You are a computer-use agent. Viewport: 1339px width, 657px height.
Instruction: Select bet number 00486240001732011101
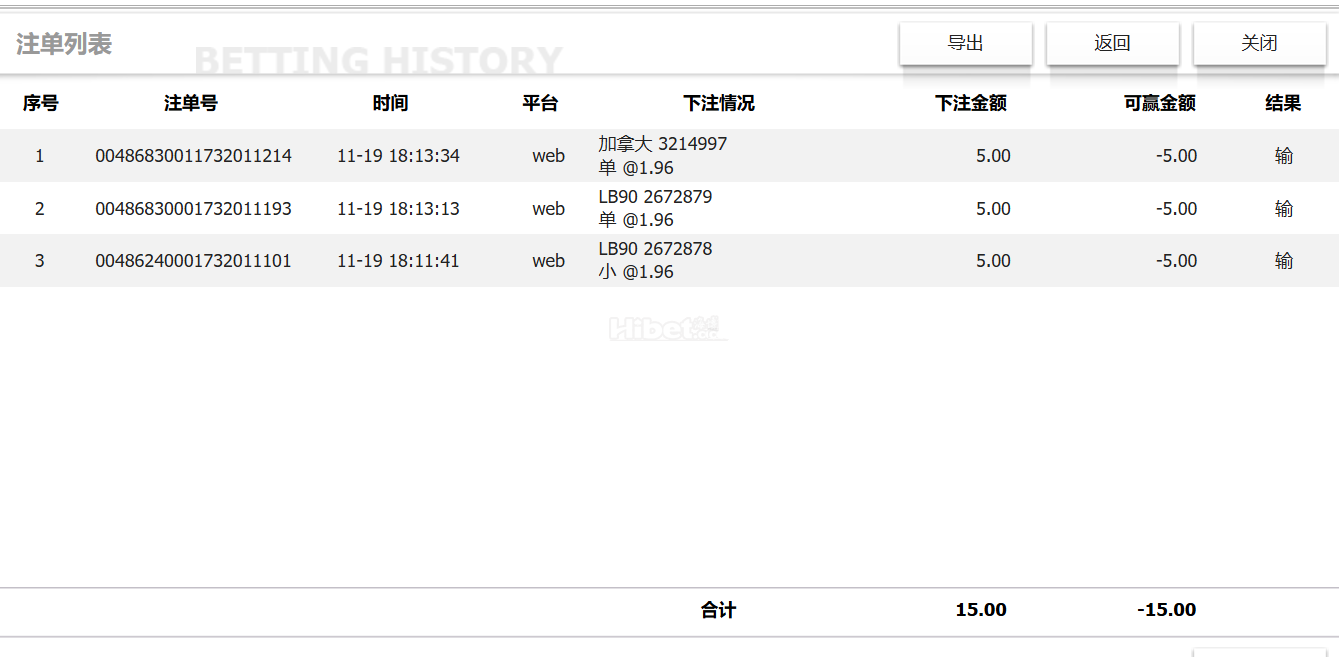point(194,261)
